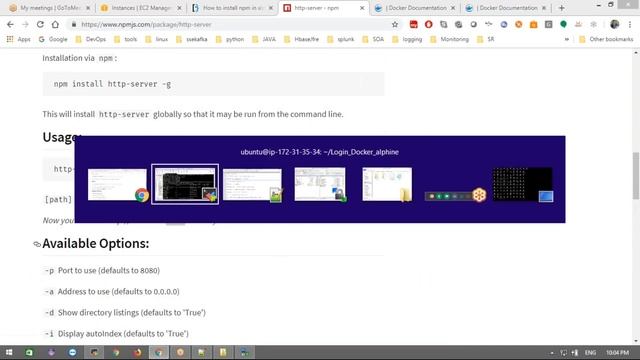The height and width of the screenshot is (360, 640).
Task: Open the linux bookmarks folder
Action: (x=157, y=39)
